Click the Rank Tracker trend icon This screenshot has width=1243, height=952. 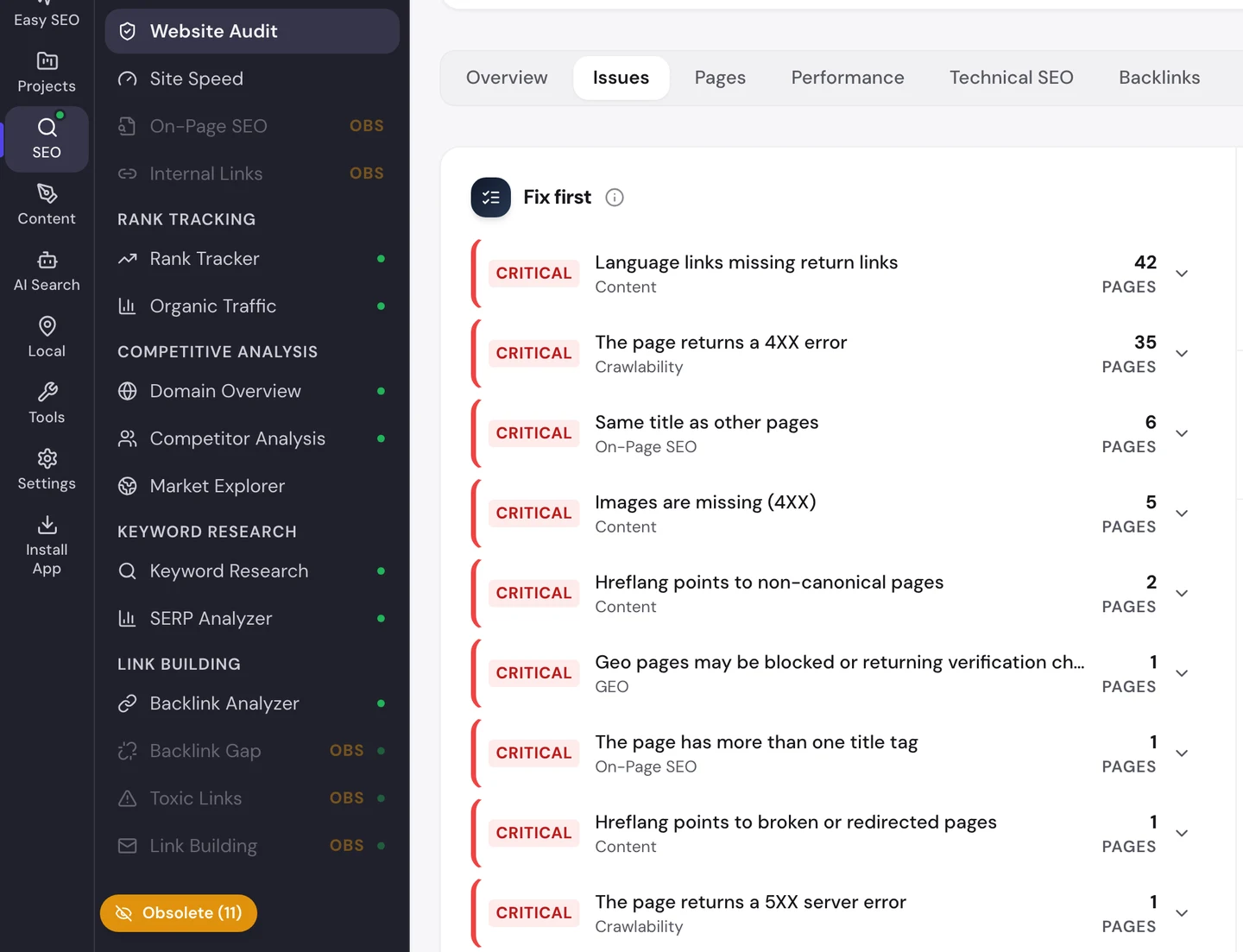(128, 259)
